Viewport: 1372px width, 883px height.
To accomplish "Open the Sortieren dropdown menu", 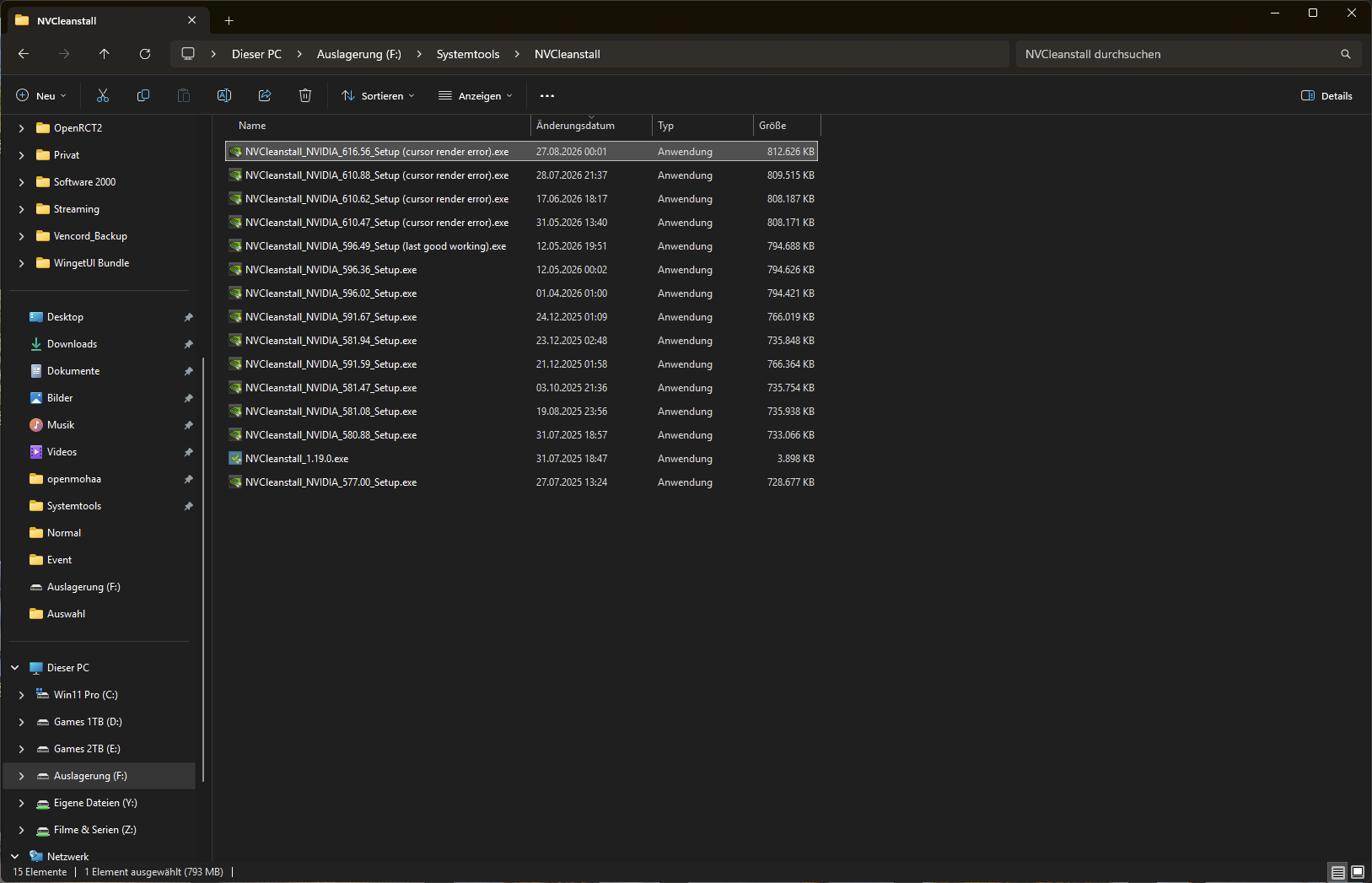I will pos(378,96).
